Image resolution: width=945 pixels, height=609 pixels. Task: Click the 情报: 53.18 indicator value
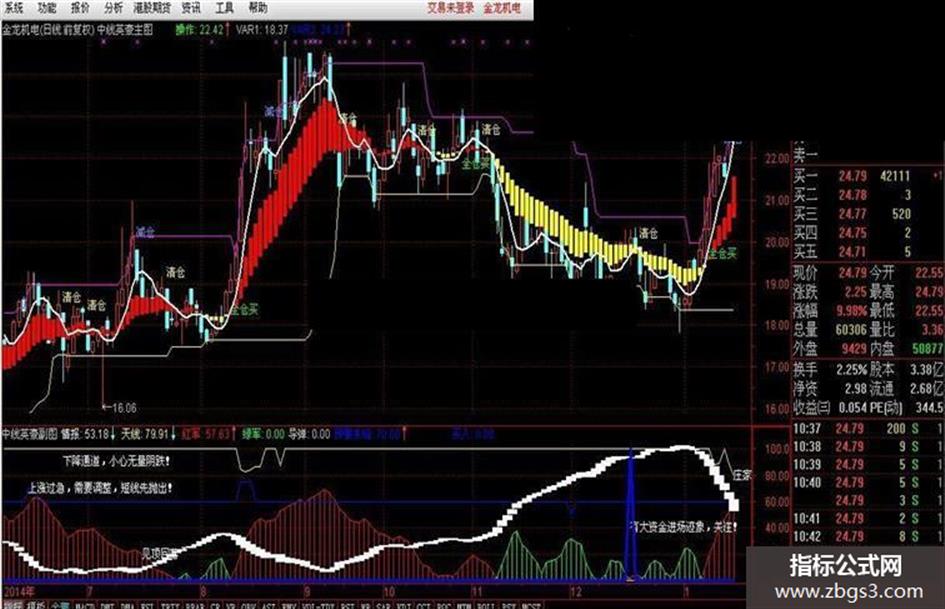click(84, 434)
